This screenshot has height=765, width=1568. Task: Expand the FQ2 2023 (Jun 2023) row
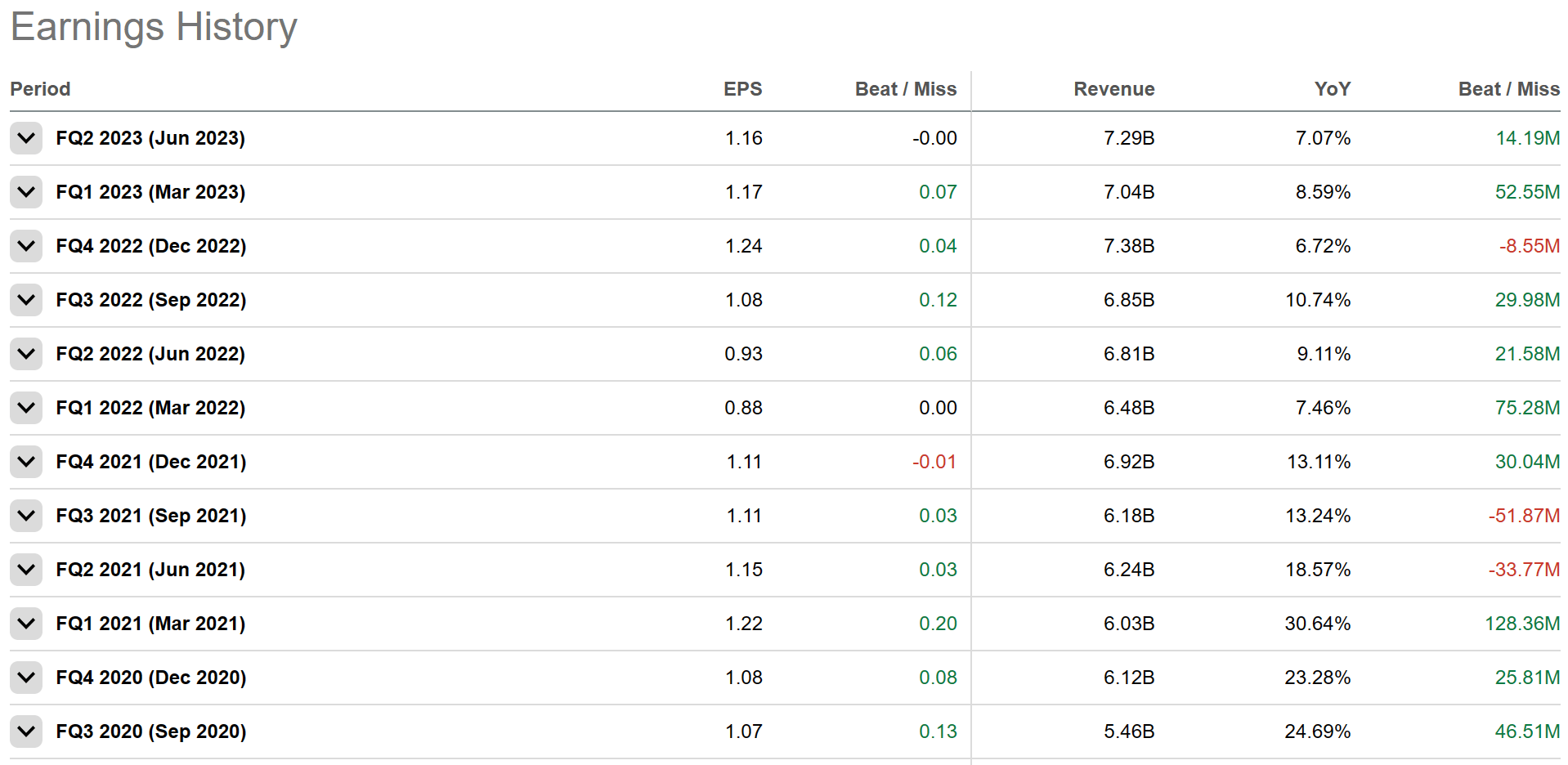26,138
